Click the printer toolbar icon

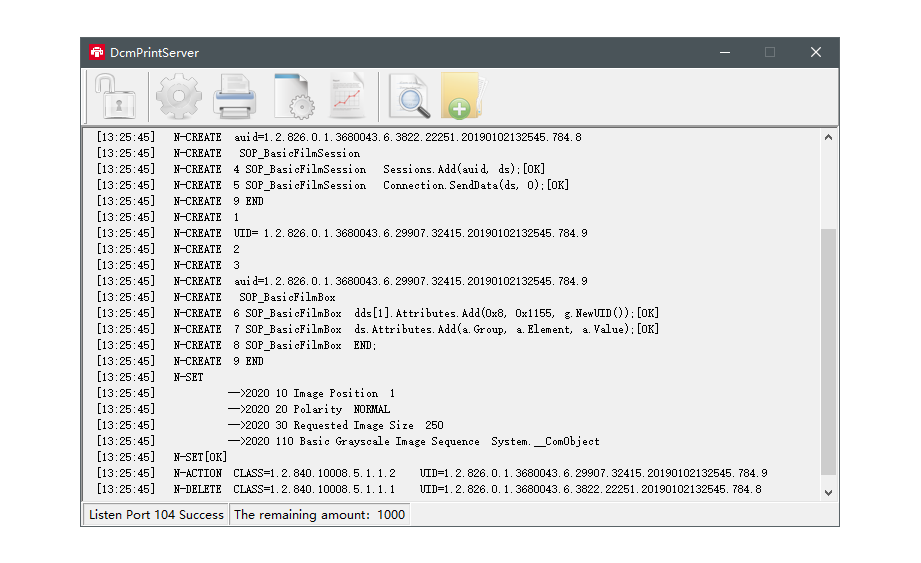[x=234, y=96]
